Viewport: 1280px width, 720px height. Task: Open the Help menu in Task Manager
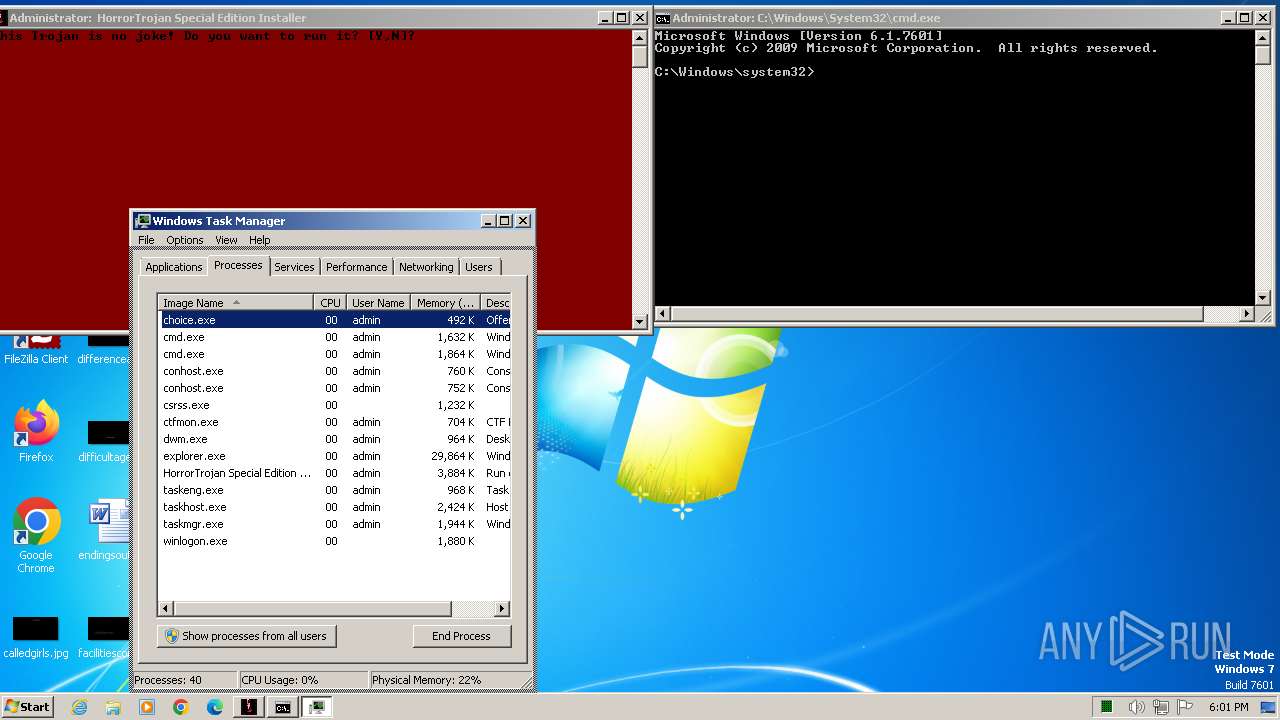click(260, 240)
